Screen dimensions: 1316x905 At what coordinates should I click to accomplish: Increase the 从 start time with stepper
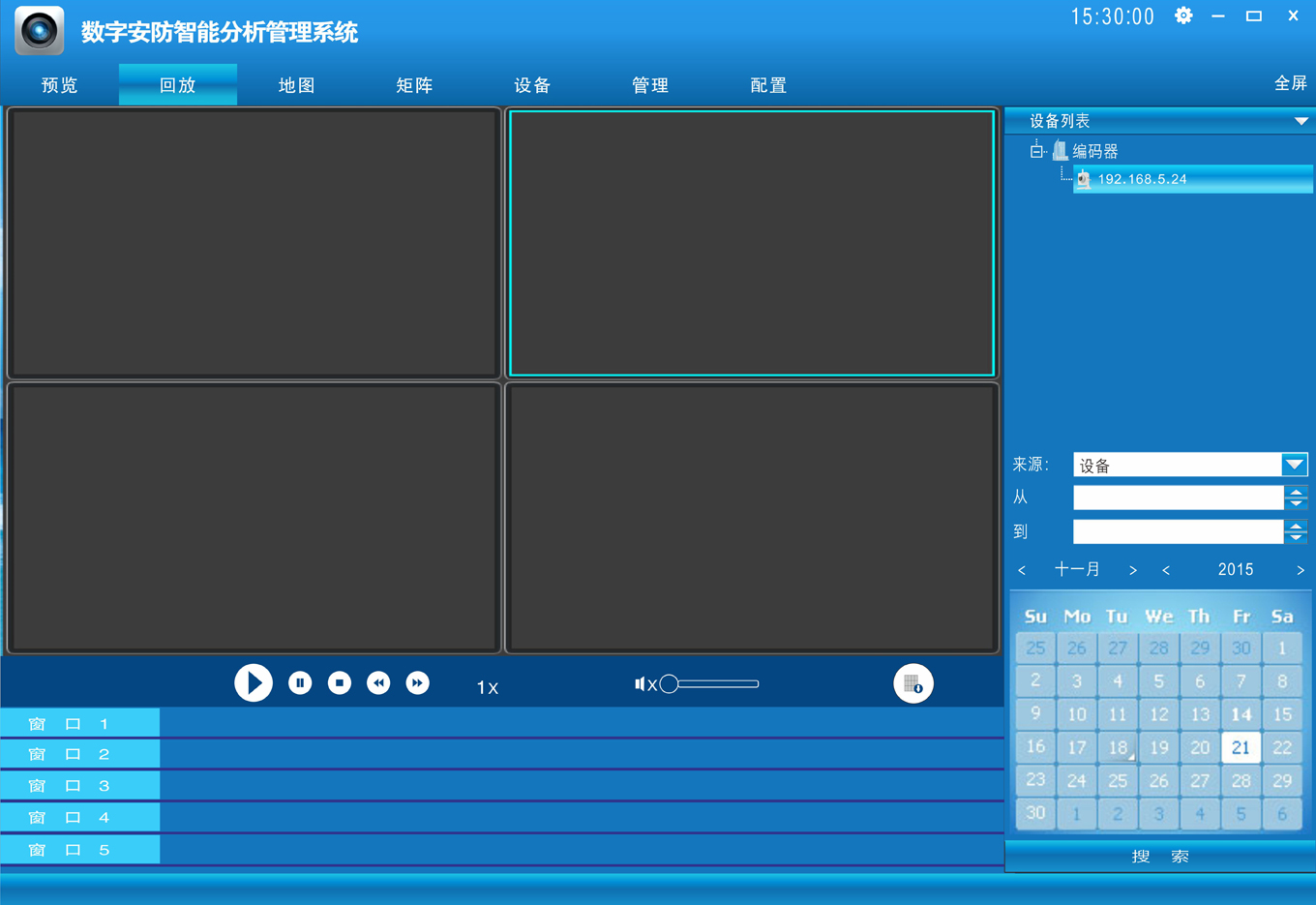click(x=1296, y=493)
